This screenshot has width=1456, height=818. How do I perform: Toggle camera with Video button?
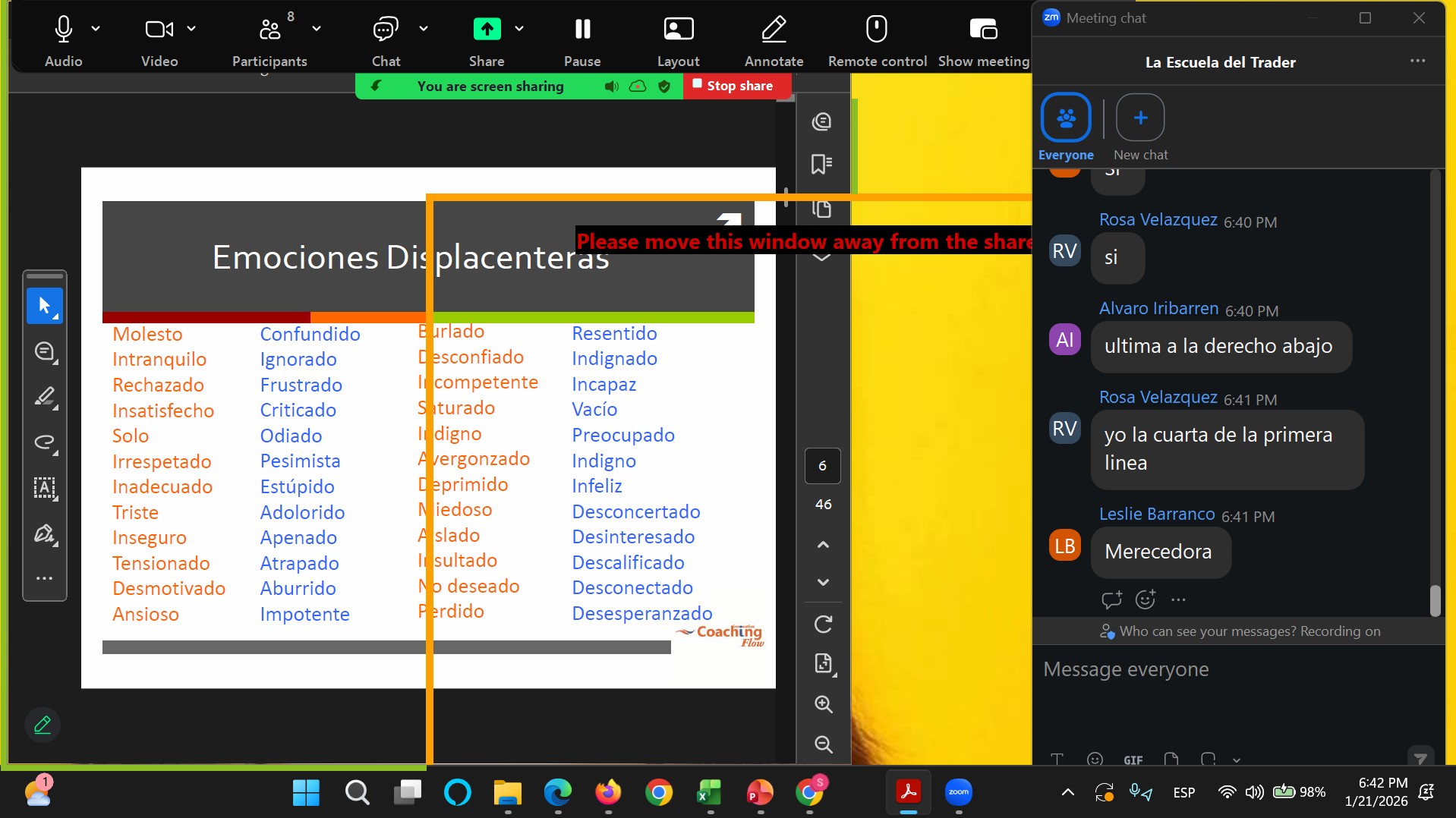[x=159, y=30]
